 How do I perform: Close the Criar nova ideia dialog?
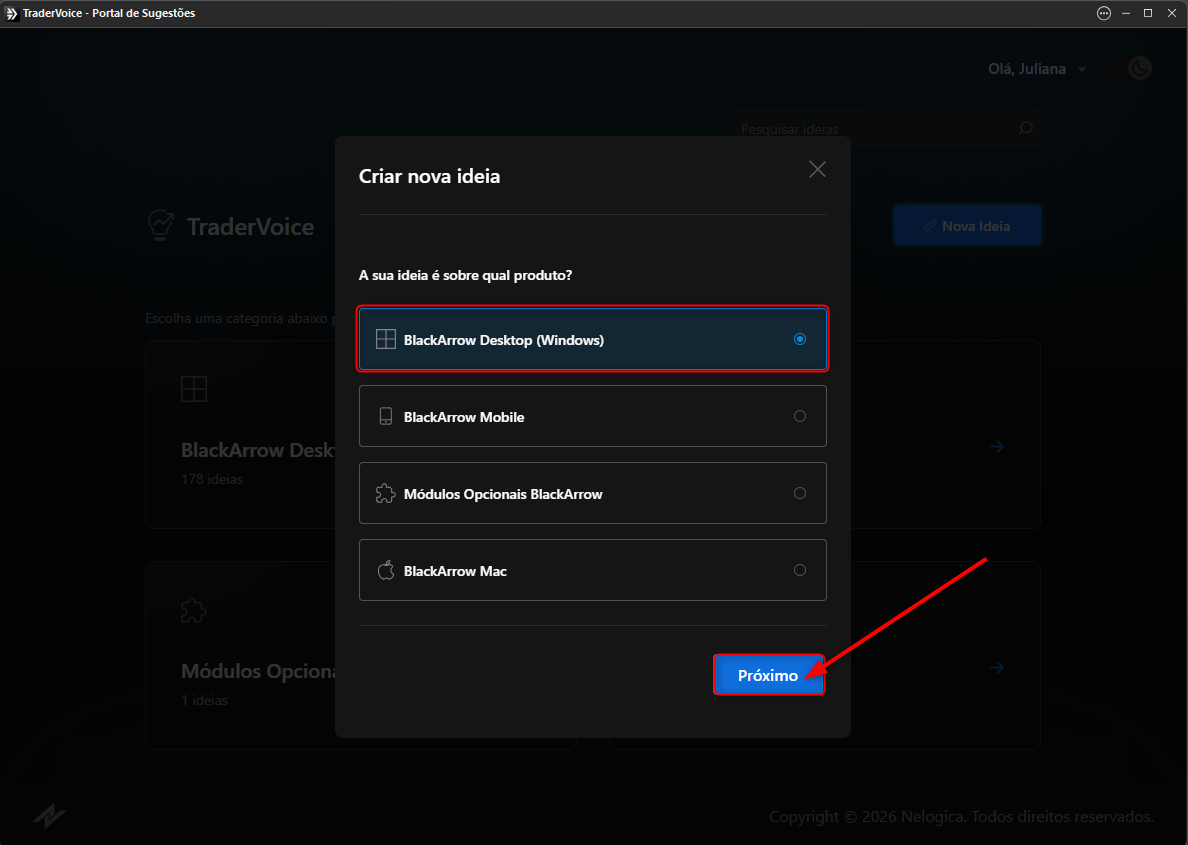click(817, 169)
